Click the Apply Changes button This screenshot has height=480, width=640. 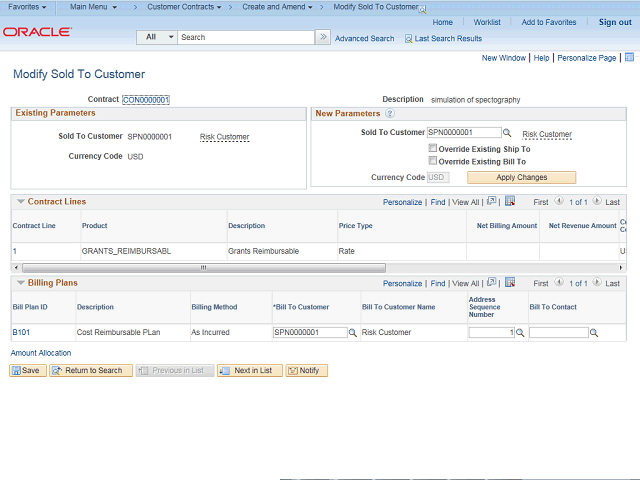click(x=522, y=178)
